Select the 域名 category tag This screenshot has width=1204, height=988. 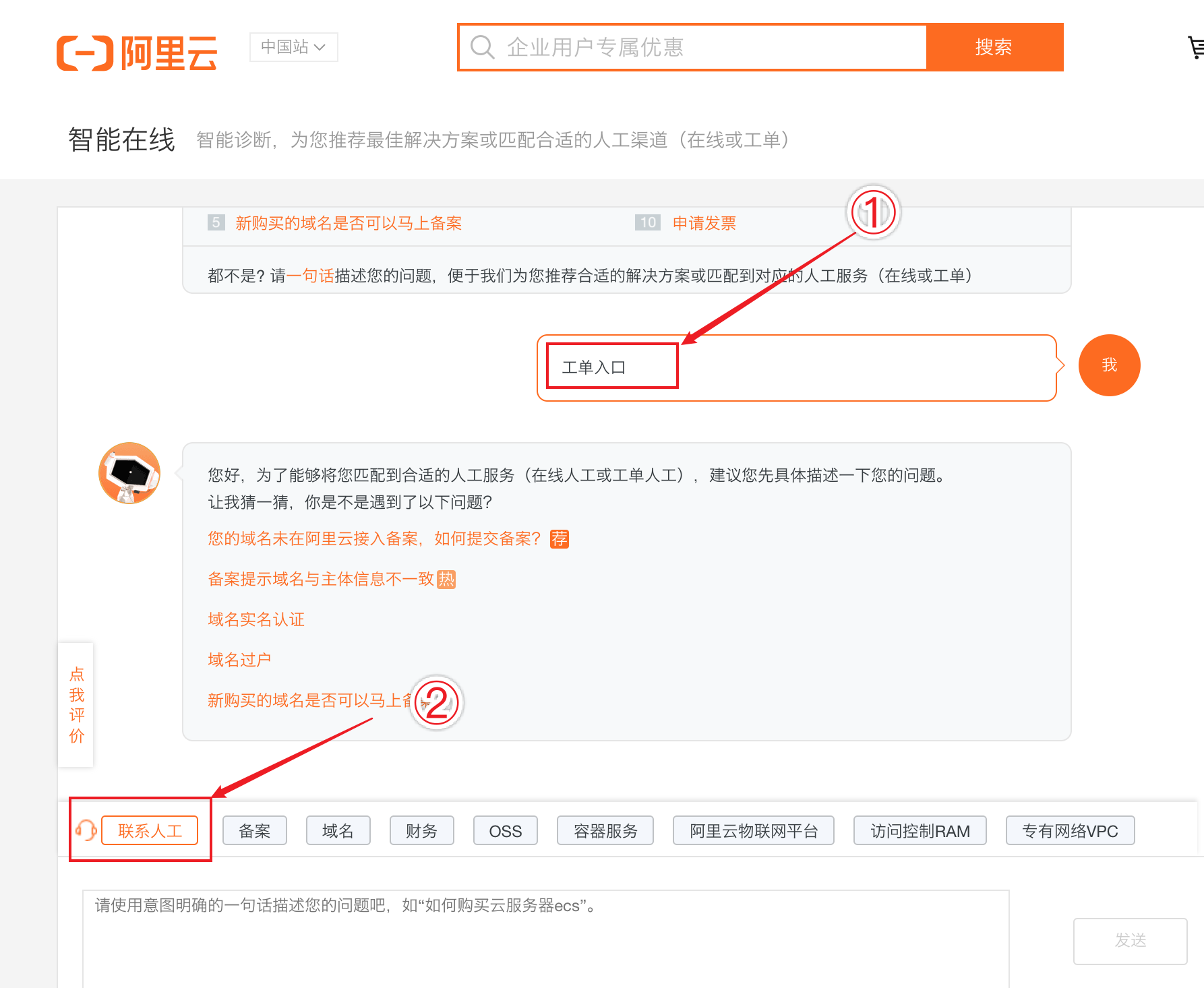[338, 830]
